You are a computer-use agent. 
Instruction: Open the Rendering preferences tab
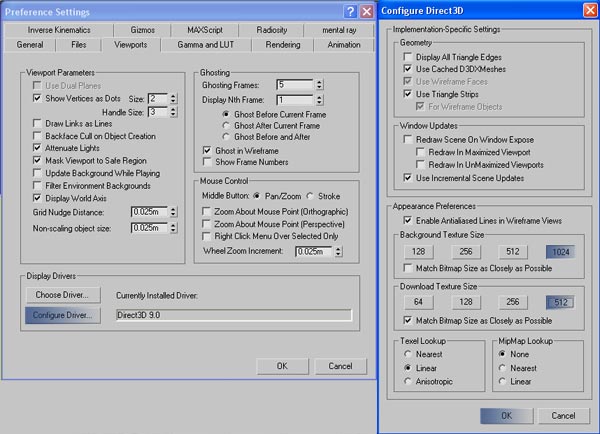click(282, 45)
